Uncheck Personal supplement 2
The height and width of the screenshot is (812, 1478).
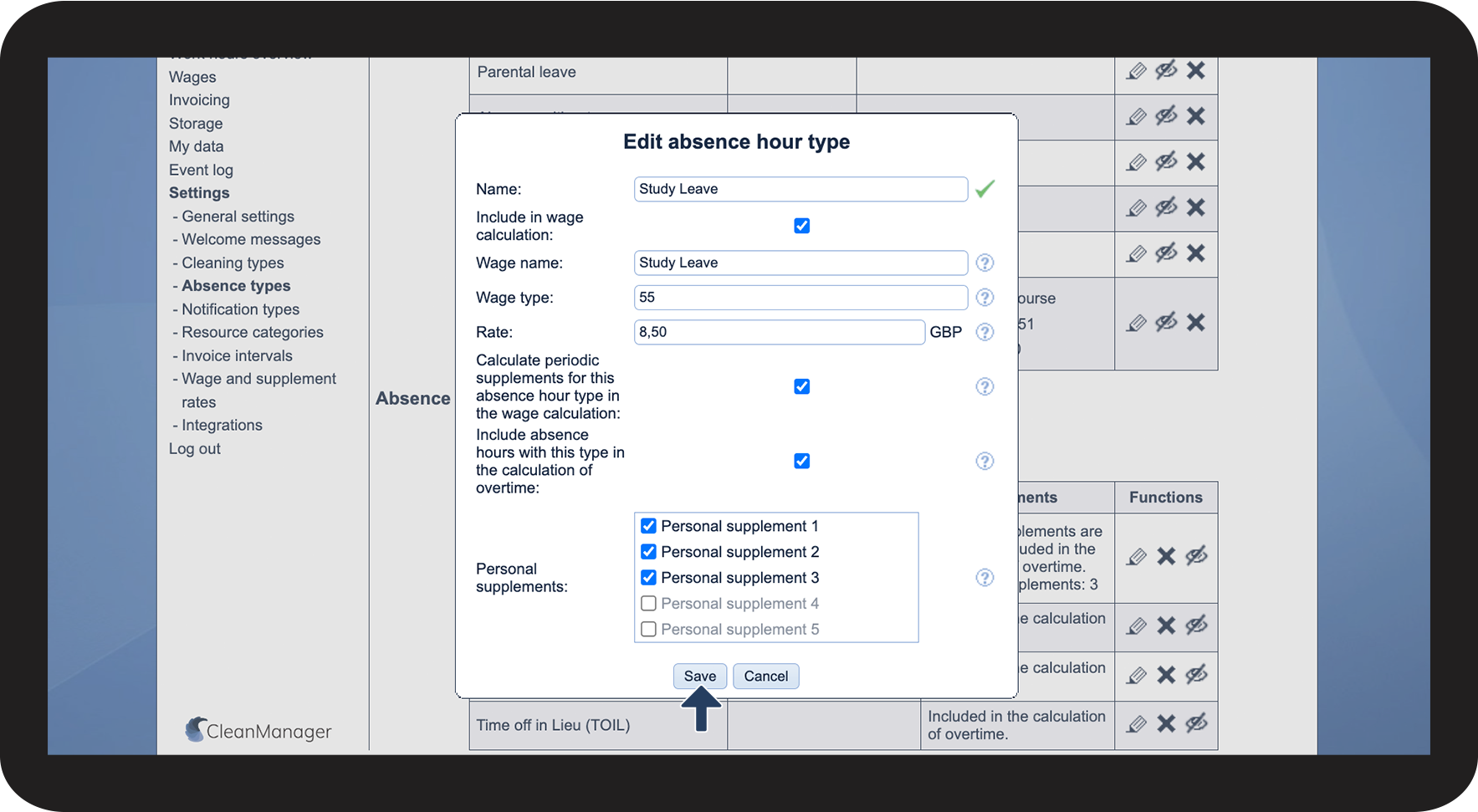[x=648, y=552]
